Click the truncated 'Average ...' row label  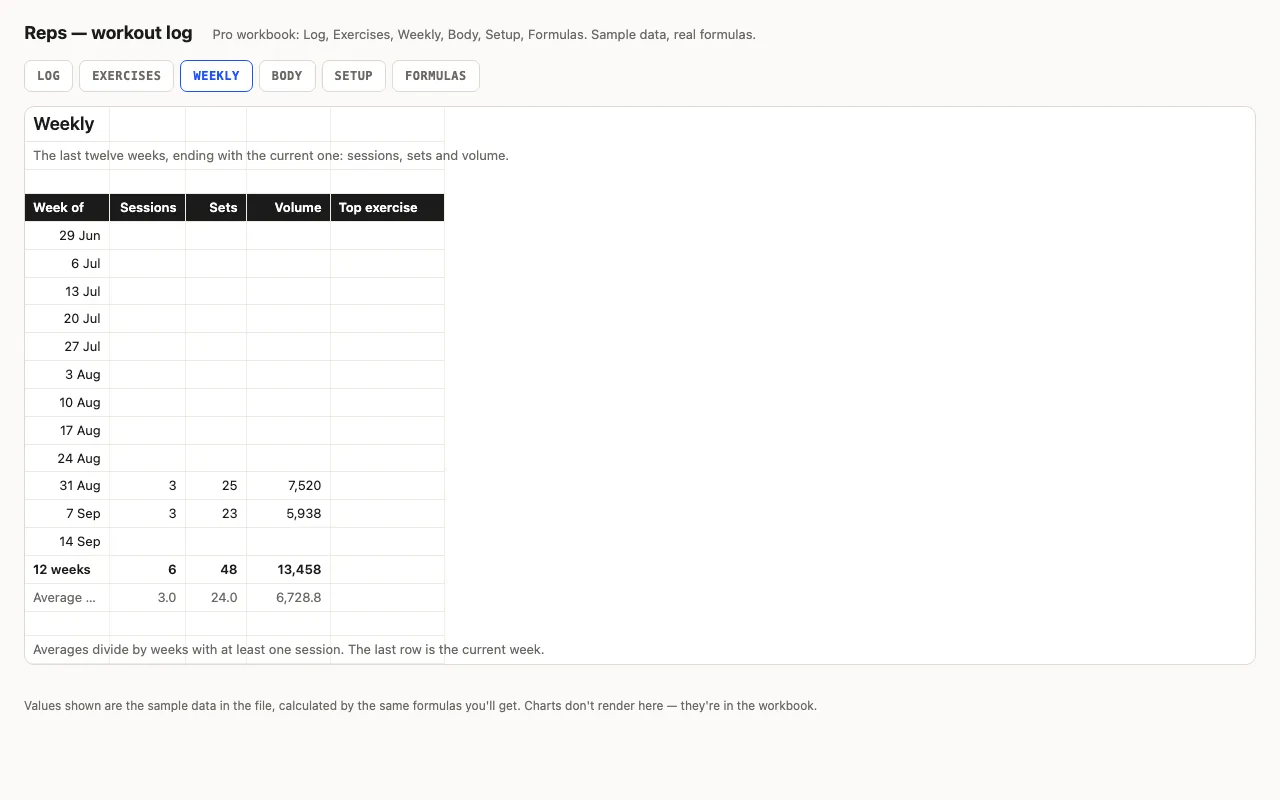(x=67, y=598)
